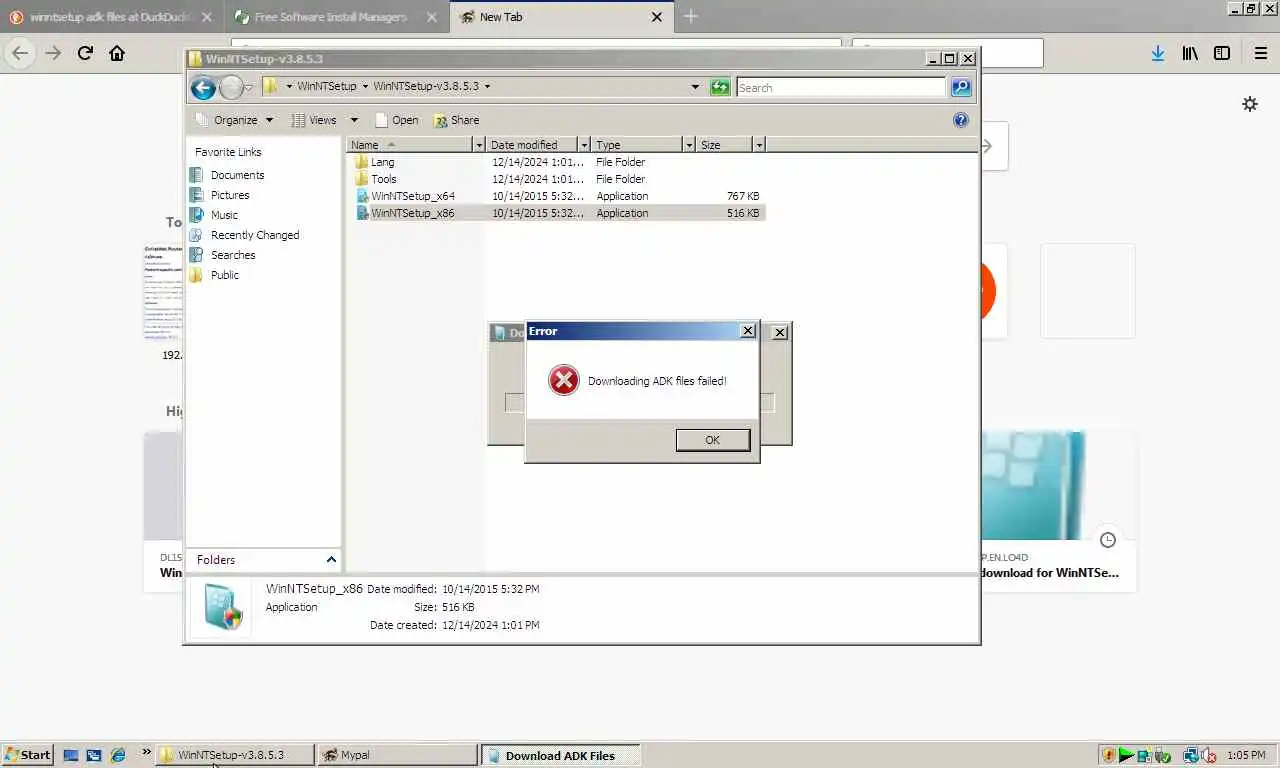Open Documents in Favorite Links
Screen dimensions: 1280x768
(x=227, y=175)
